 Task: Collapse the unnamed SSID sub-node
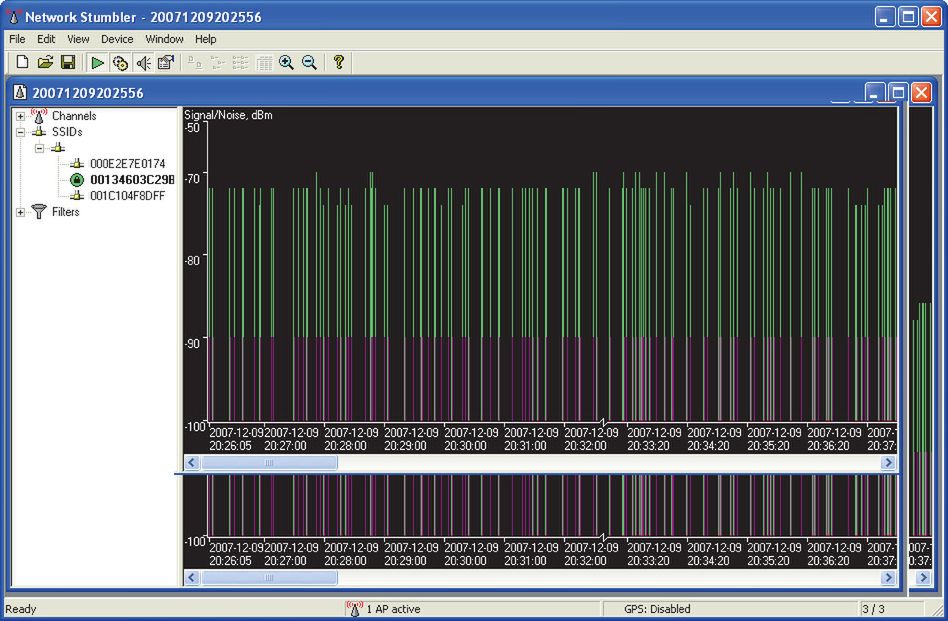point(40,148)
